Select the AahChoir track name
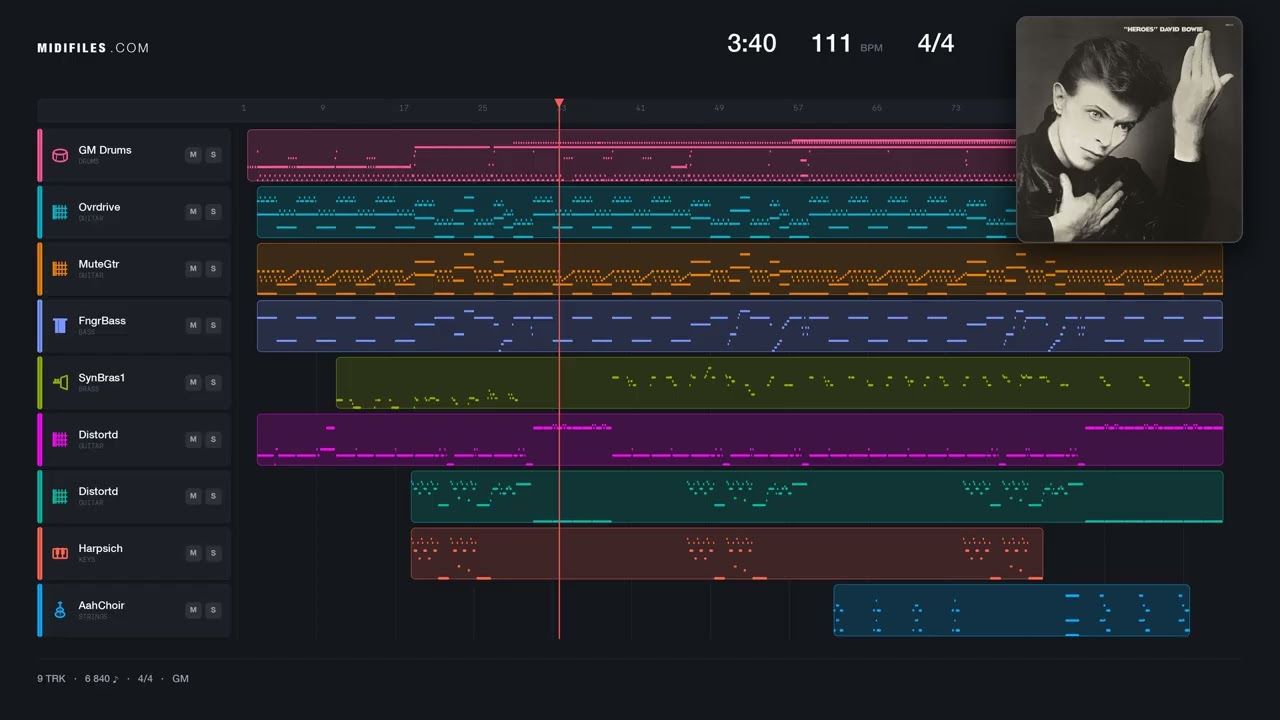The image size is (1280, 720). coord(102,606)
